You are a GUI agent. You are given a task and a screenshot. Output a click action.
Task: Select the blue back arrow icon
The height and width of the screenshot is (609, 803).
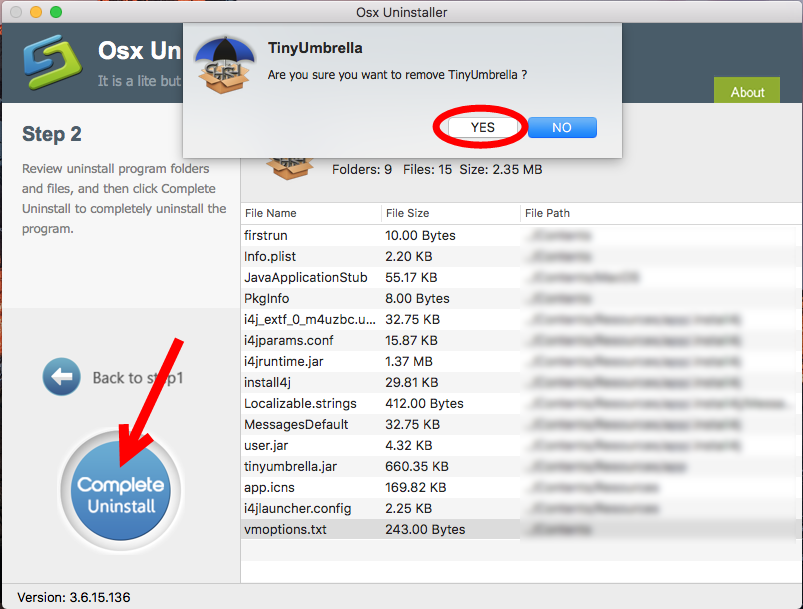click(x=62, y=377)
